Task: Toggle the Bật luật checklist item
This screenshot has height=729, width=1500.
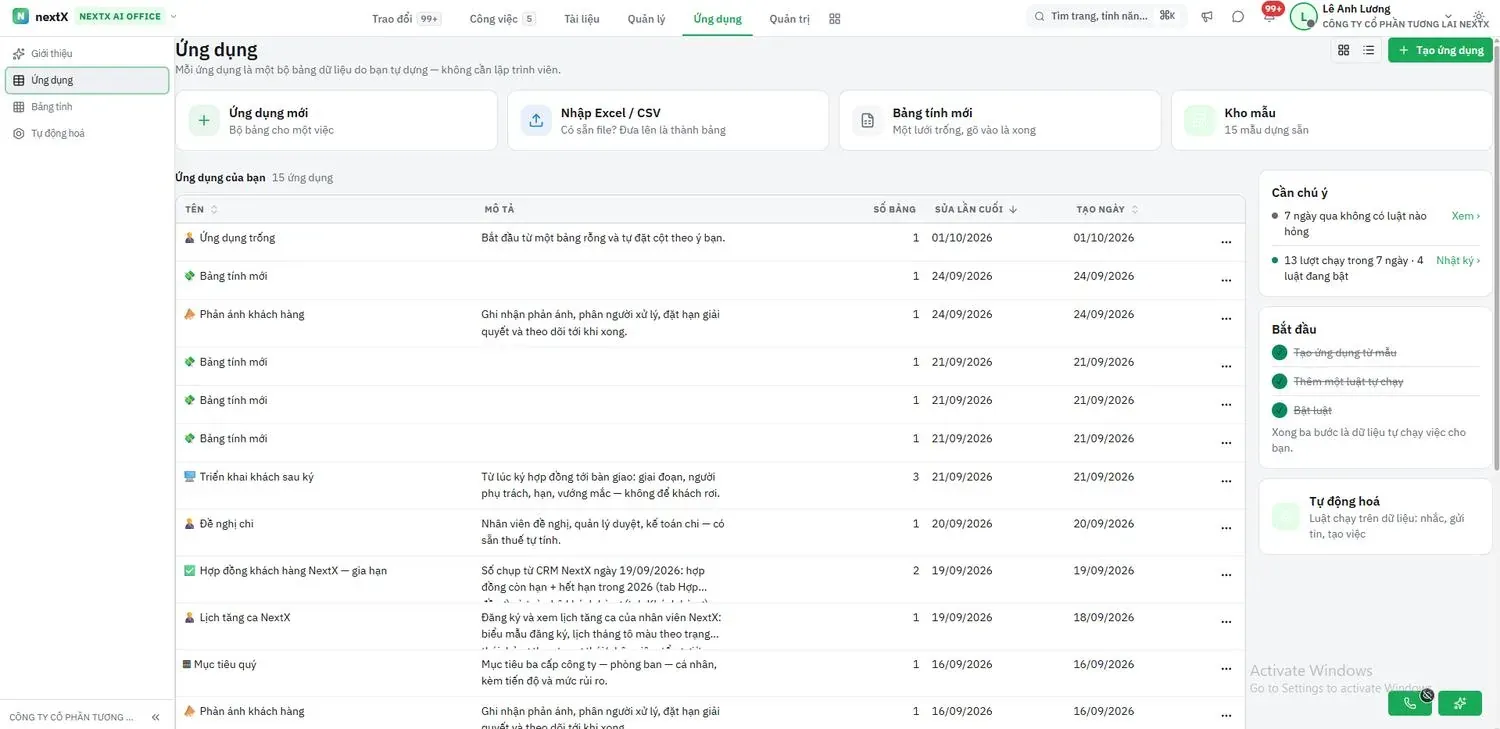Action: click(1279, 410)
